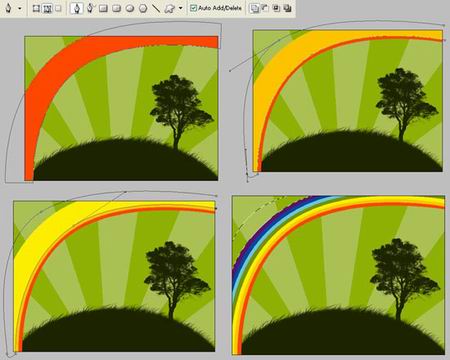Enable Paths mode

click(47, 8)
